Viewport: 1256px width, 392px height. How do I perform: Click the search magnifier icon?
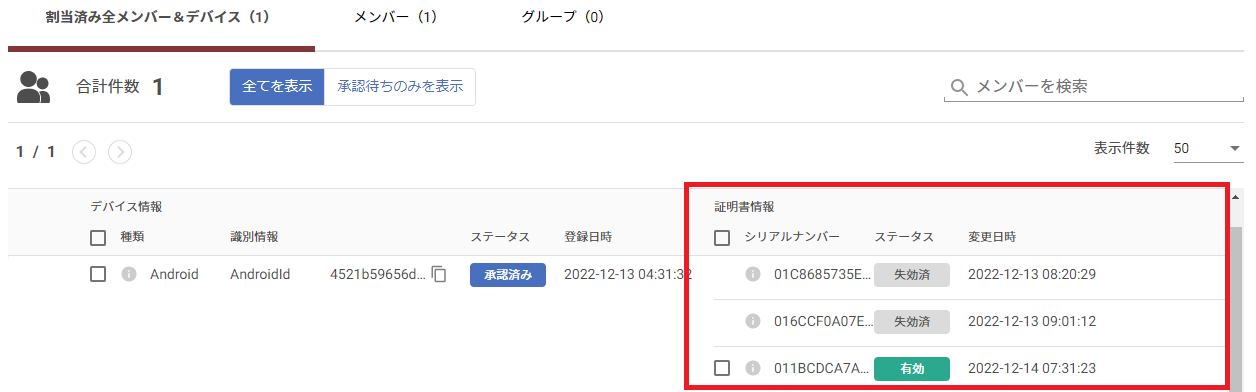(x=959, y=88)
